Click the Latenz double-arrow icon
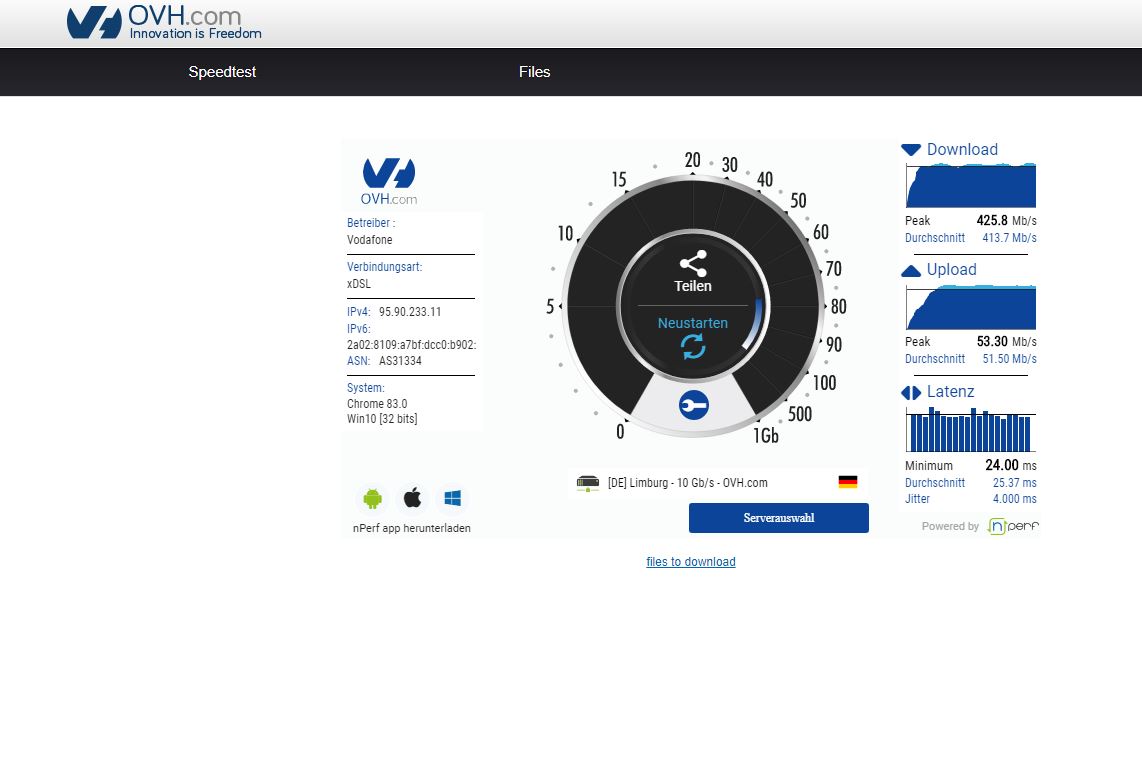 click(910, 393)
